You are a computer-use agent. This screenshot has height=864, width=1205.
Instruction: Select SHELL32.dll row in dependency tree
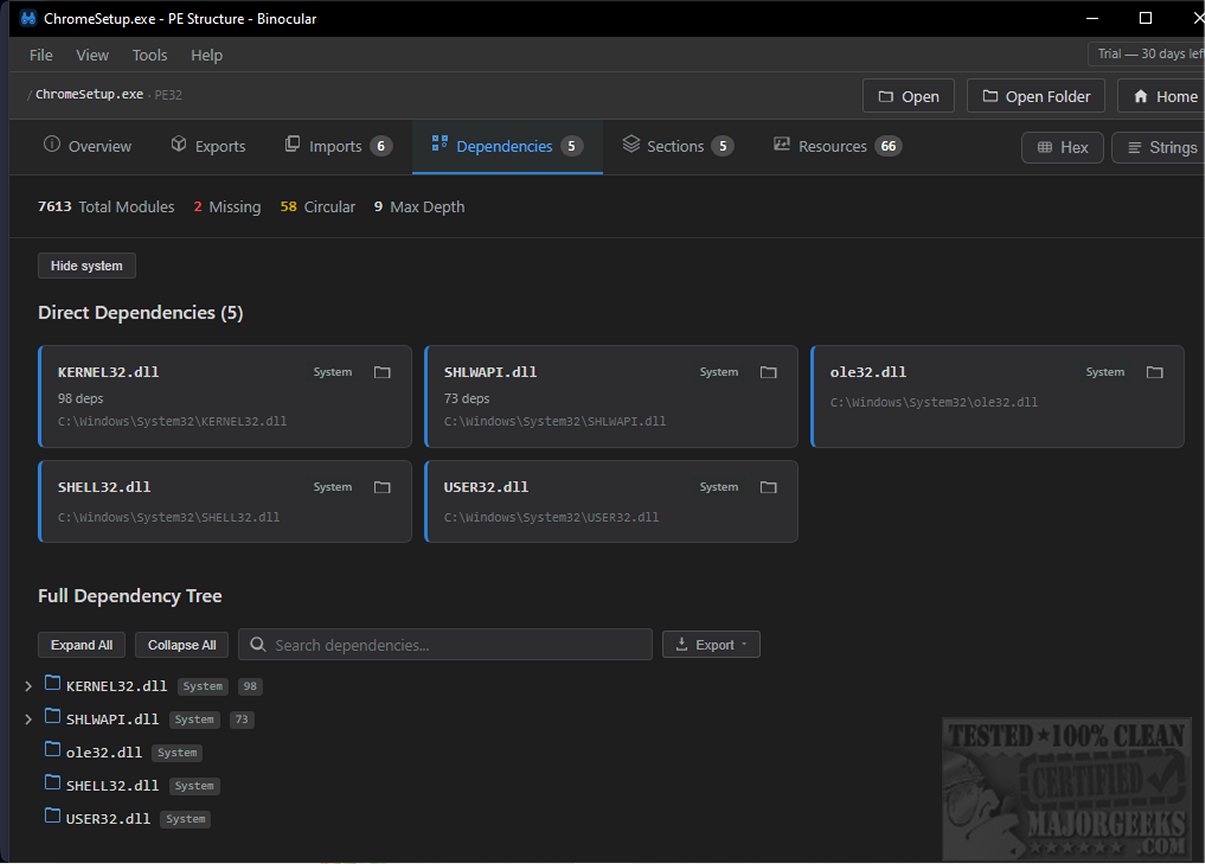[112, 785]
